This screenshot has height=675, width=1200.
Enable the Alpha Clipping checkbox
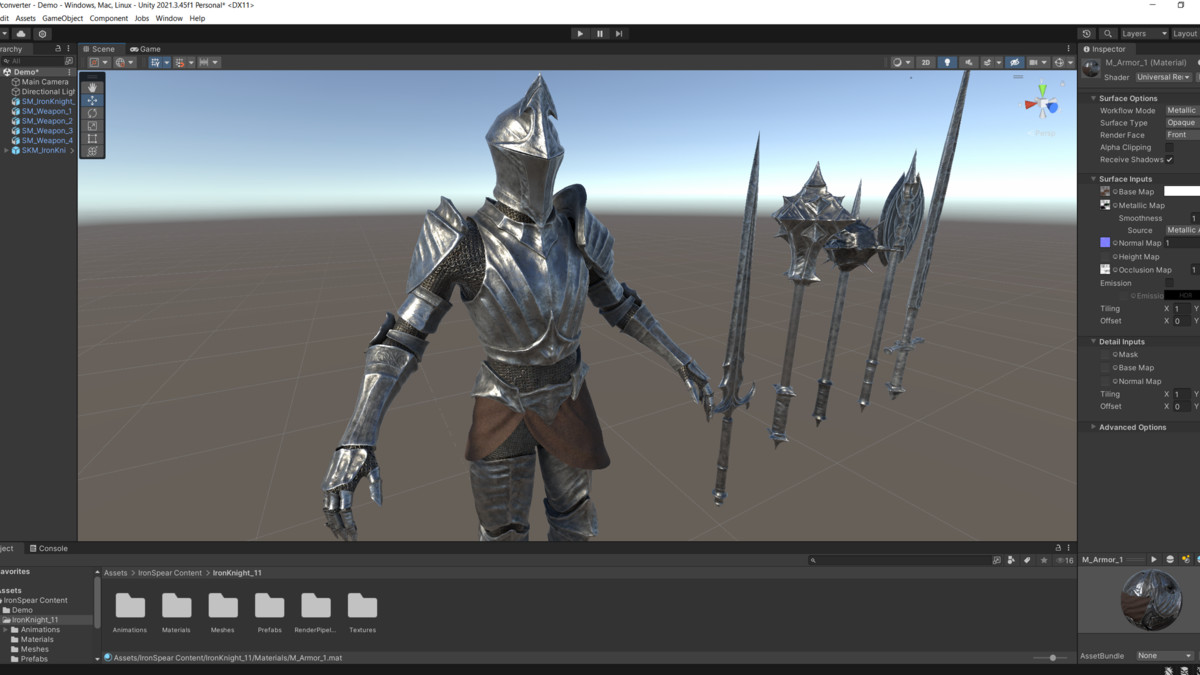point(1169,147)
